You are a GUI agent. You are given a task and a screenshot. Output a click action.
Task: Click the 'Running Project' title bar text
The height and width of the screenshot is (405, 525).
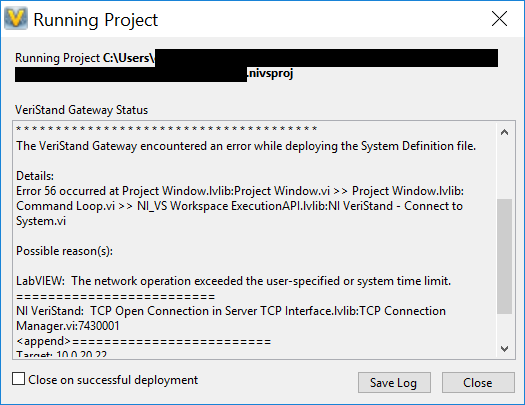(x=96, y=20)
